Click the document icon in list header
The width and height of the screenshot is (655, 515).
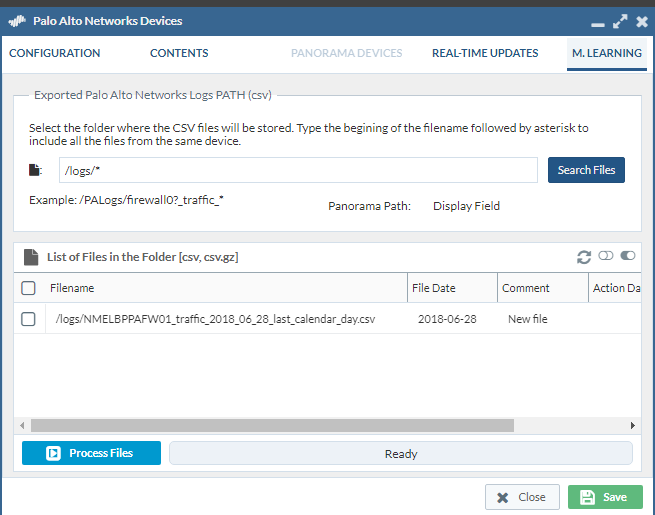click(x=31, y=257)
